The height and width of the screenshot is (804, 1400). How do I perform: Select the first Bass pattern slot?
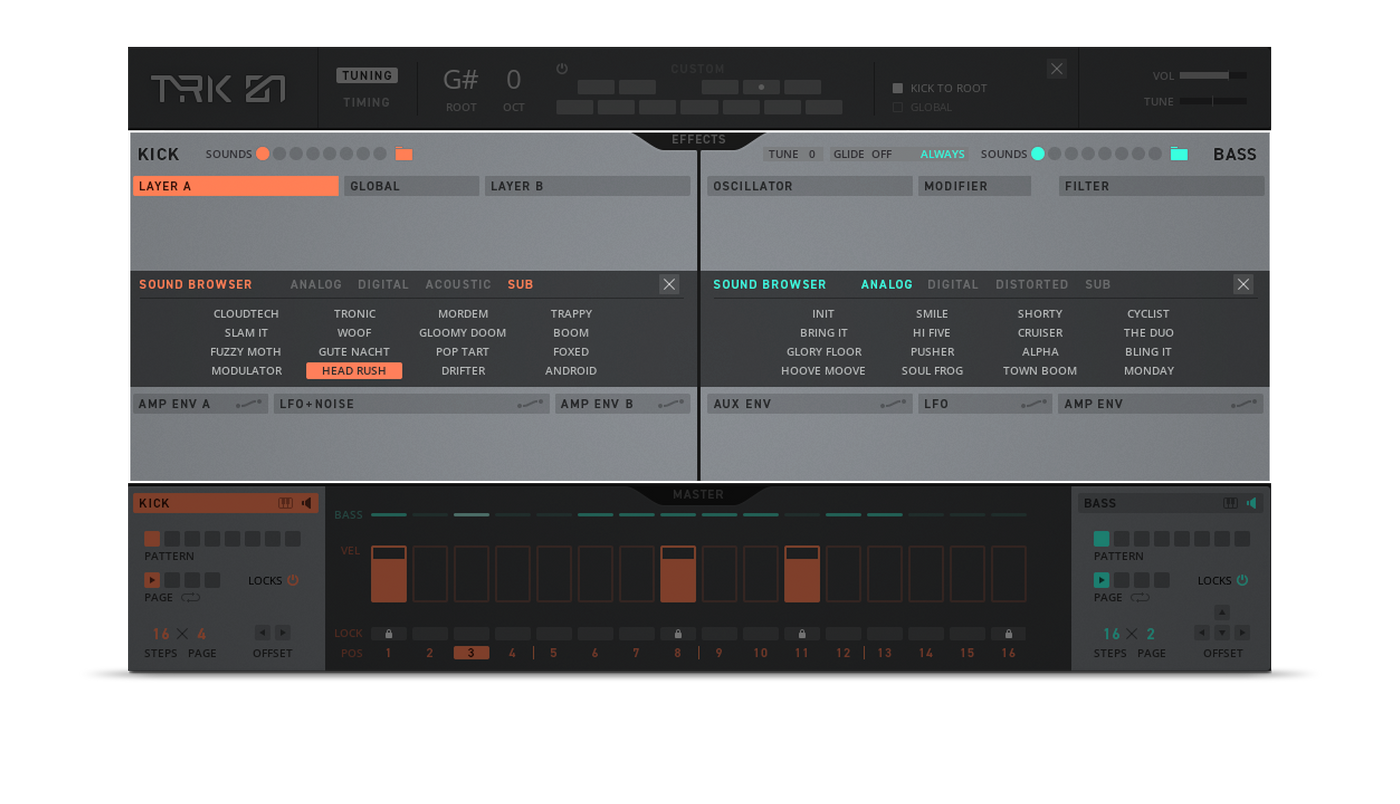click(x=1101, y=539)
